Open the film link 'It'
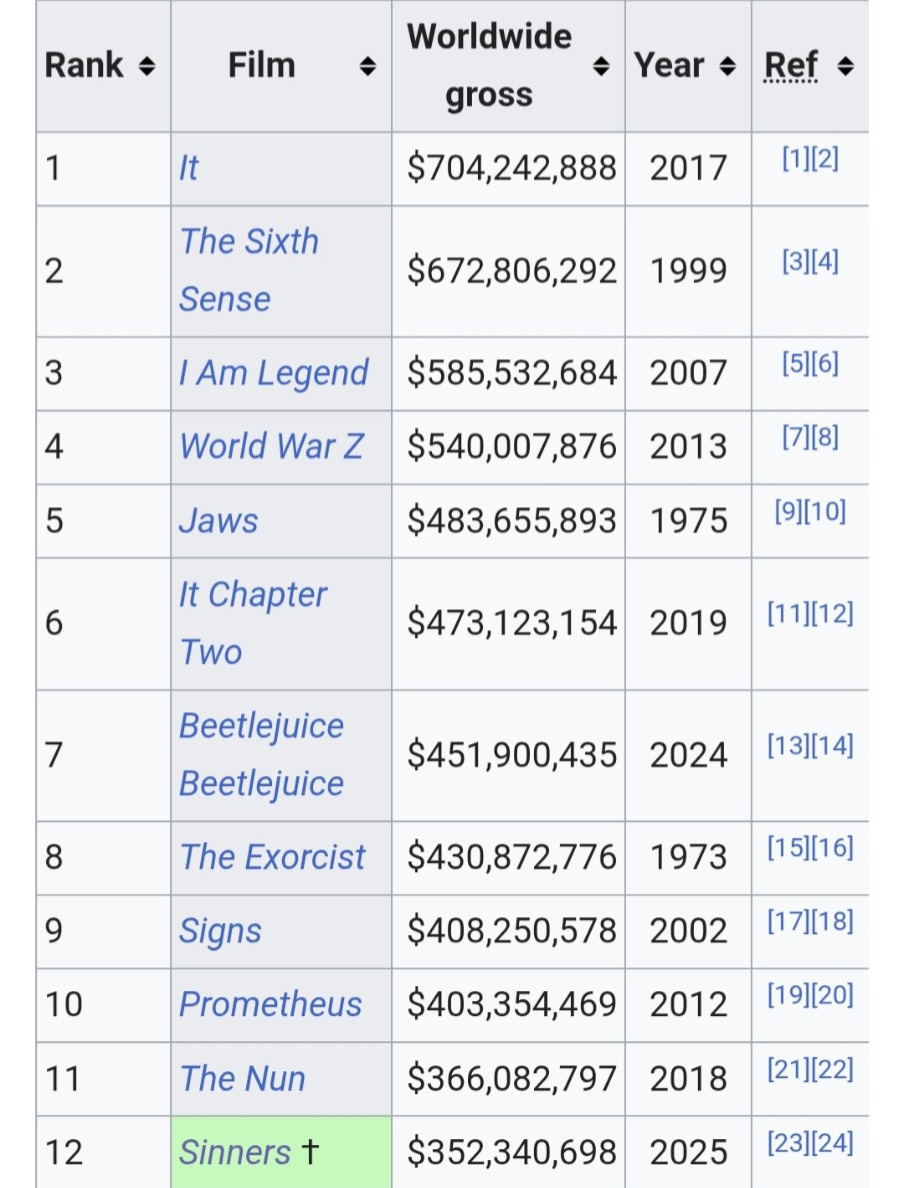Screen dimensions: 904x1188 [x=188, y=167]
